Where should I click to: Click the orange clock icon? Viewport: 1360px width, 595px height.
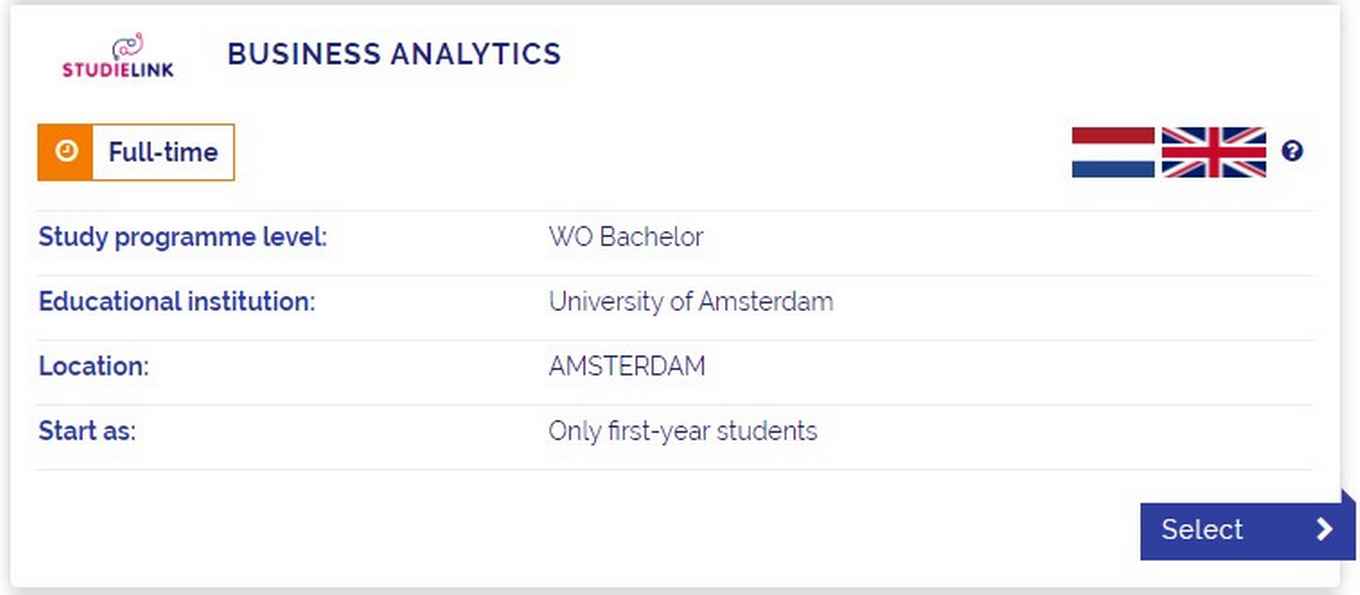65,152
